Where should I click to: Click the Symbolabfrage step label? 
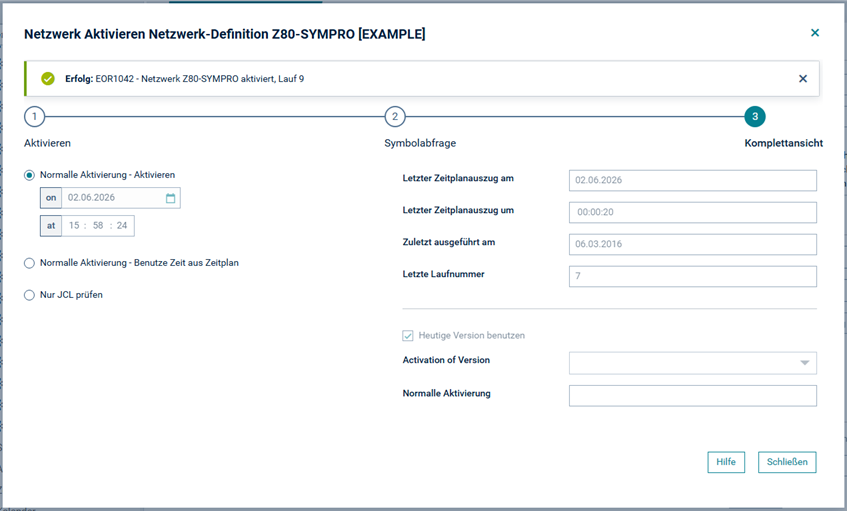coord(420,143)
